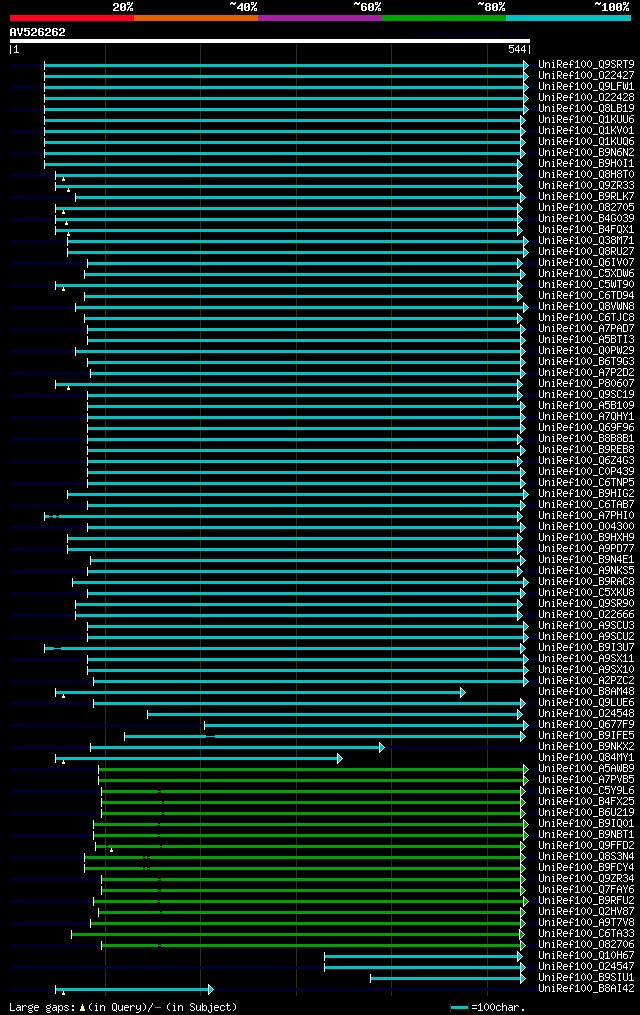
Task: Select the UniRef100_P80607 label
Action: click(x=586, y=384)
